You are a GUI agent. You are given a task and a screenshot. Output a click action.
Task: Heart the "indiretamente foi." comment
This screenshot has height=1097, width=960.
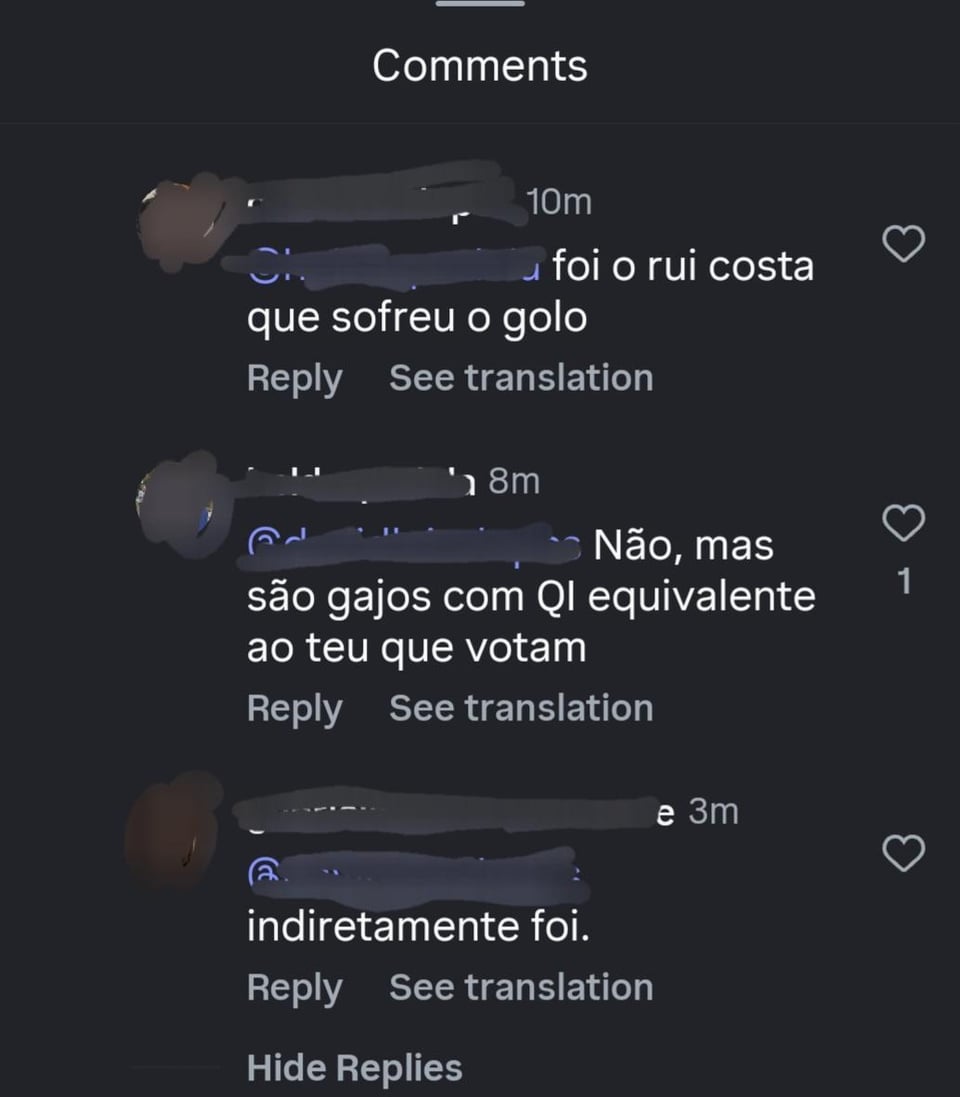[x=905, y=853]
